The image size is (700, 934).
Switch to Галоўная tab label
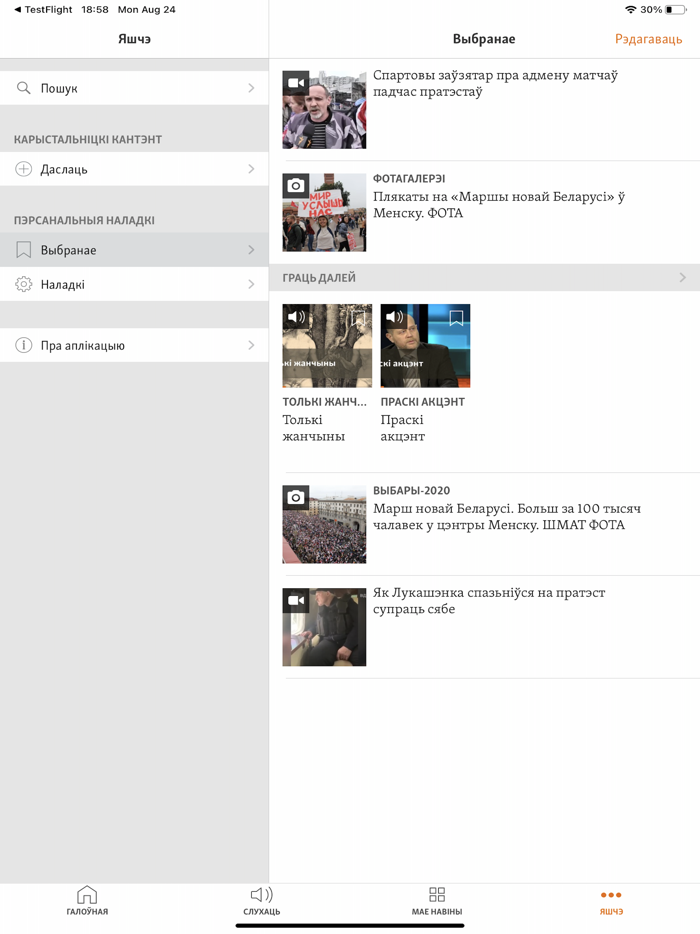tap(87, 911)
